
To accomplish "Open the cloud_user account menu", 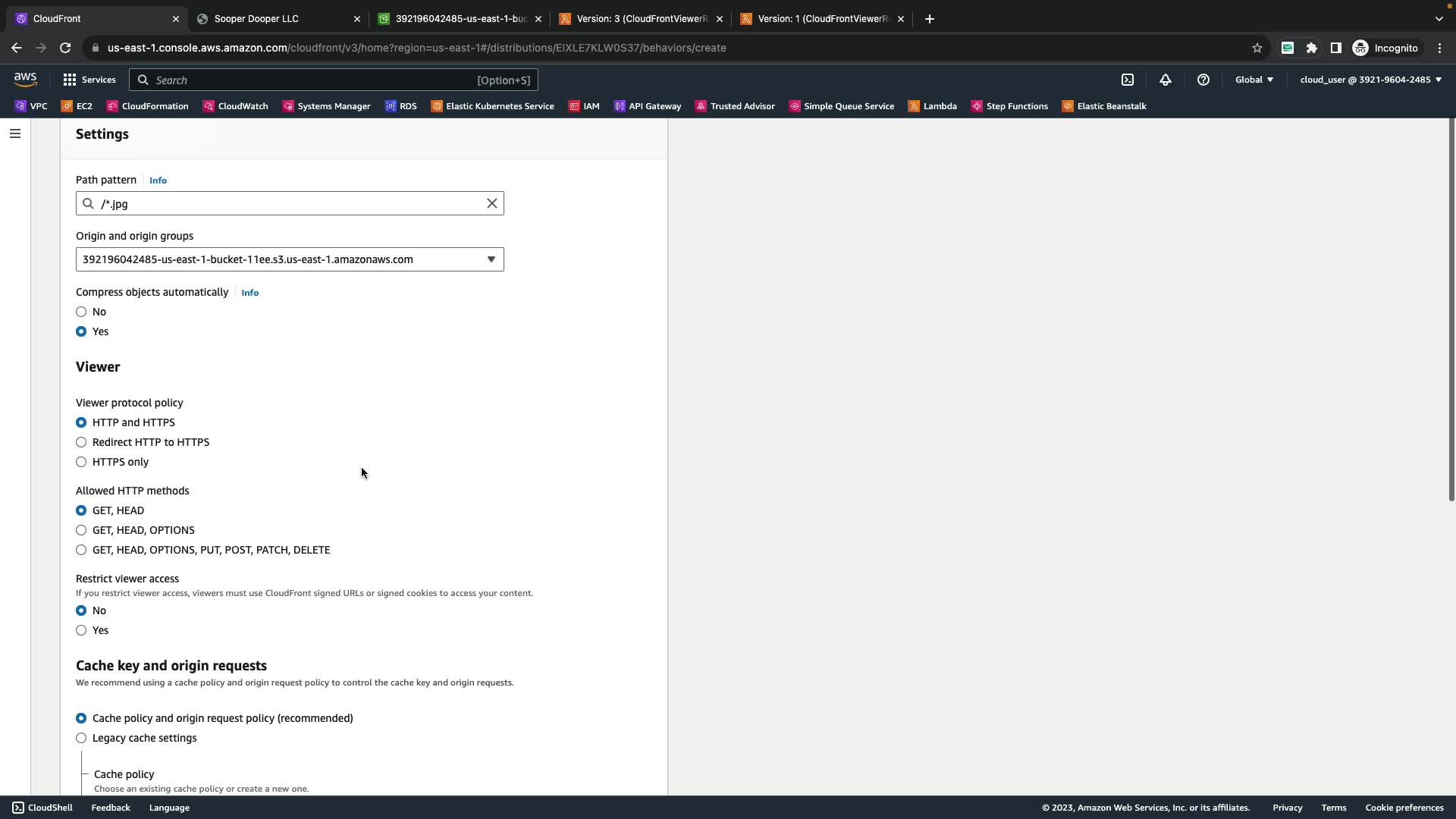I will click(1370, 80).
